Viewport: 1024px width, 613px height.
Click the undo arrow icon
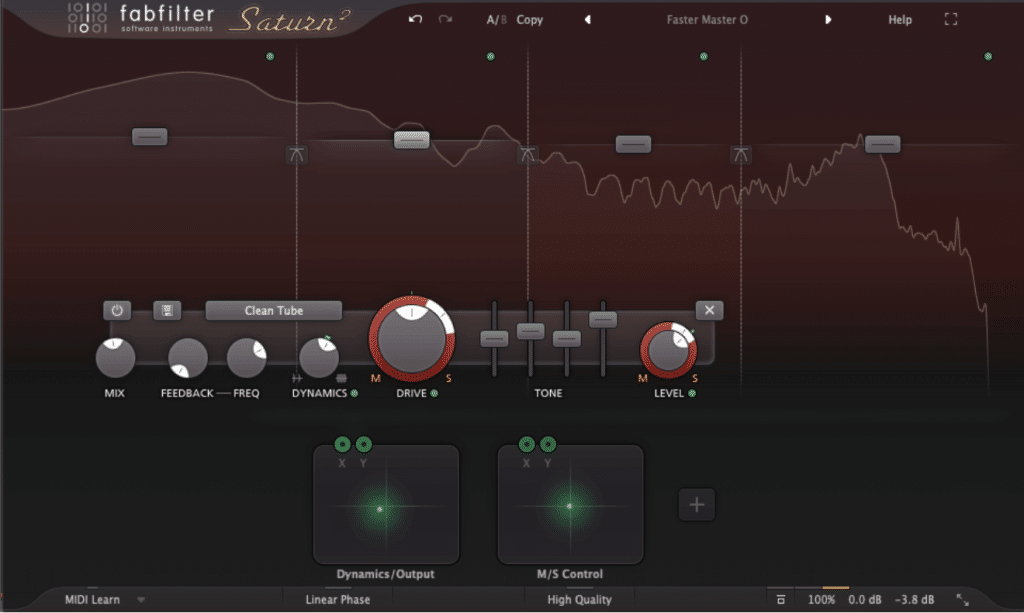(x=414, y=18)
